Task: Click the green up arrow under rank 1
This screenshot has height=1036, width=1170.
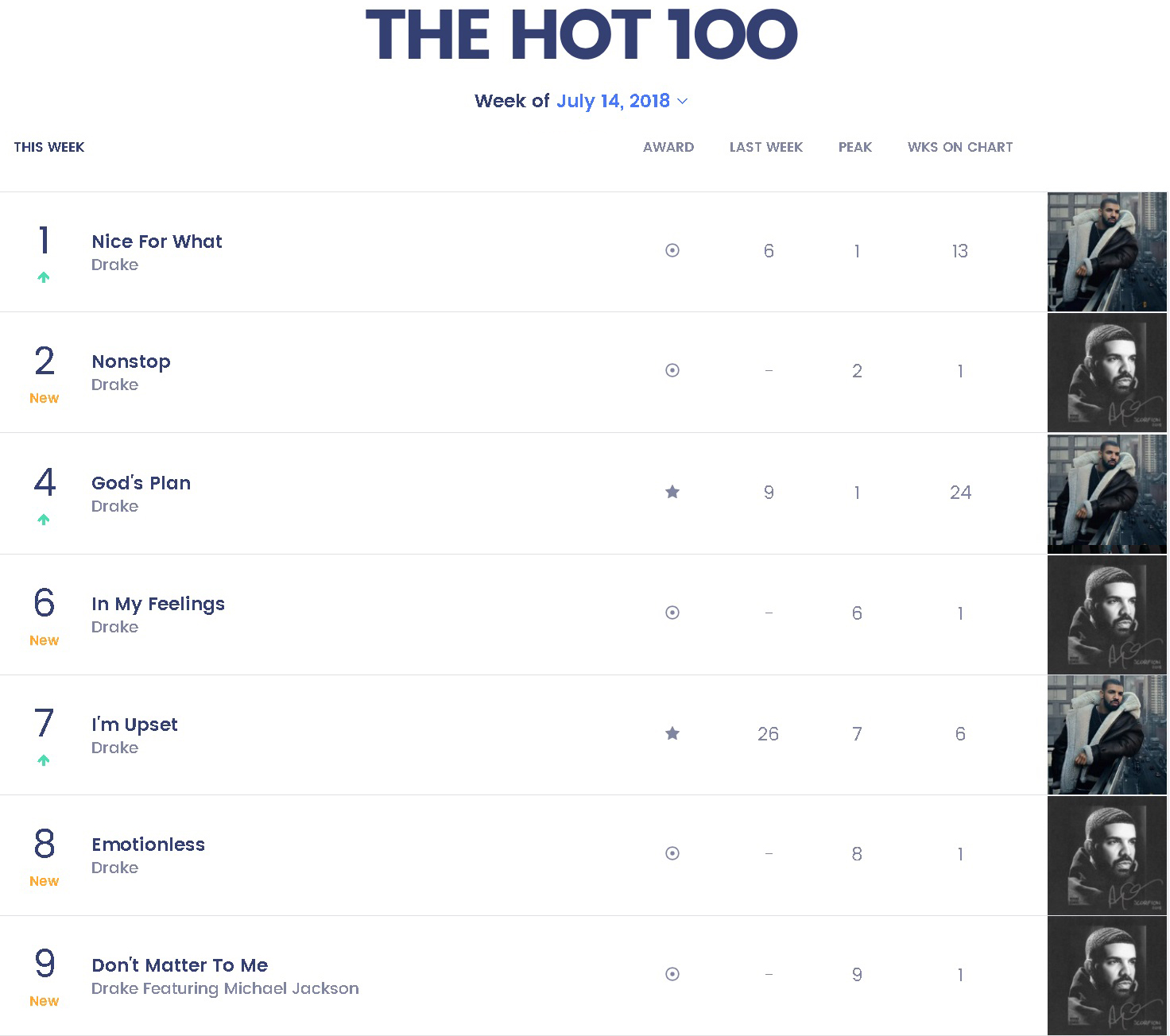Action: pos(44,277)
